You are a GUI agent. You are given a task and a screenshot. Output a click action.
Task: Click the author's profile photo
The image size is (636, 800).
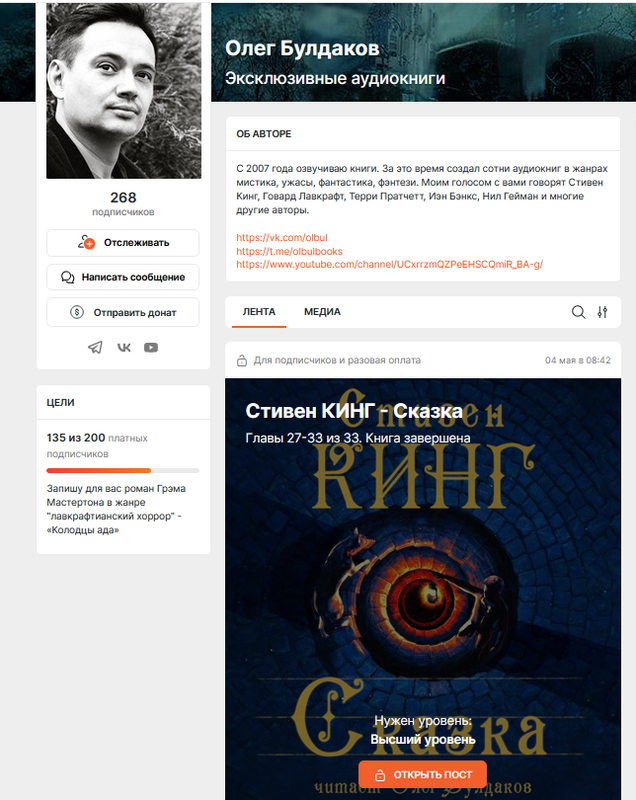point(124,91)
